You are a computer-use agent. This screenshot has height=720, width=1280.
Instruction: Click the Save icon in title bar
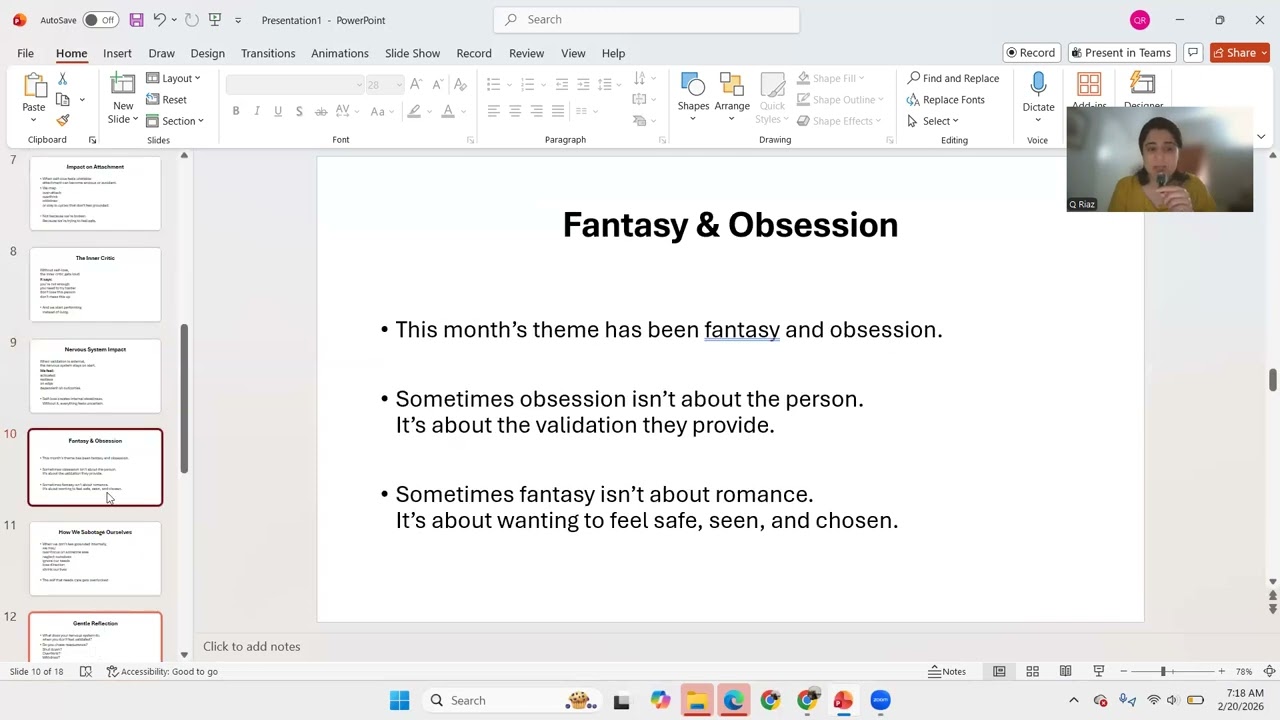click(x=136, y=20)
